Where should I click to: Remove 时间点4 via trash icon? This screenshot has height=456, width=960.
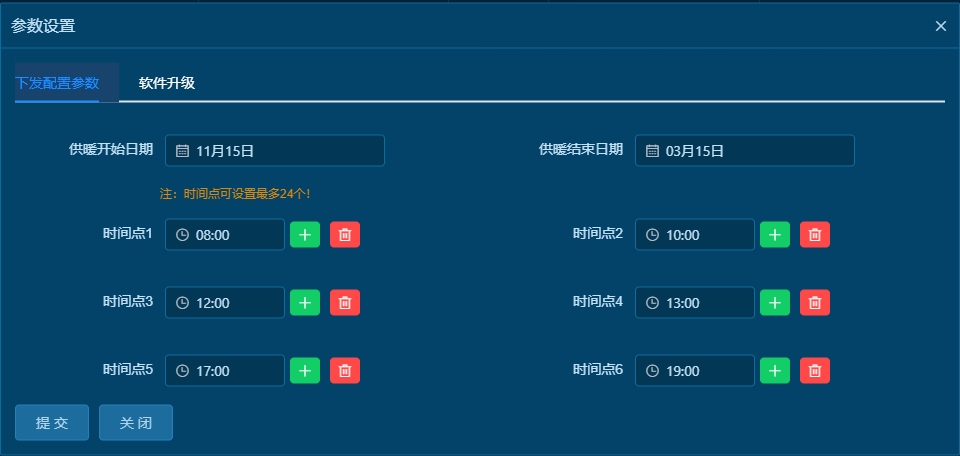click(815, 303)
